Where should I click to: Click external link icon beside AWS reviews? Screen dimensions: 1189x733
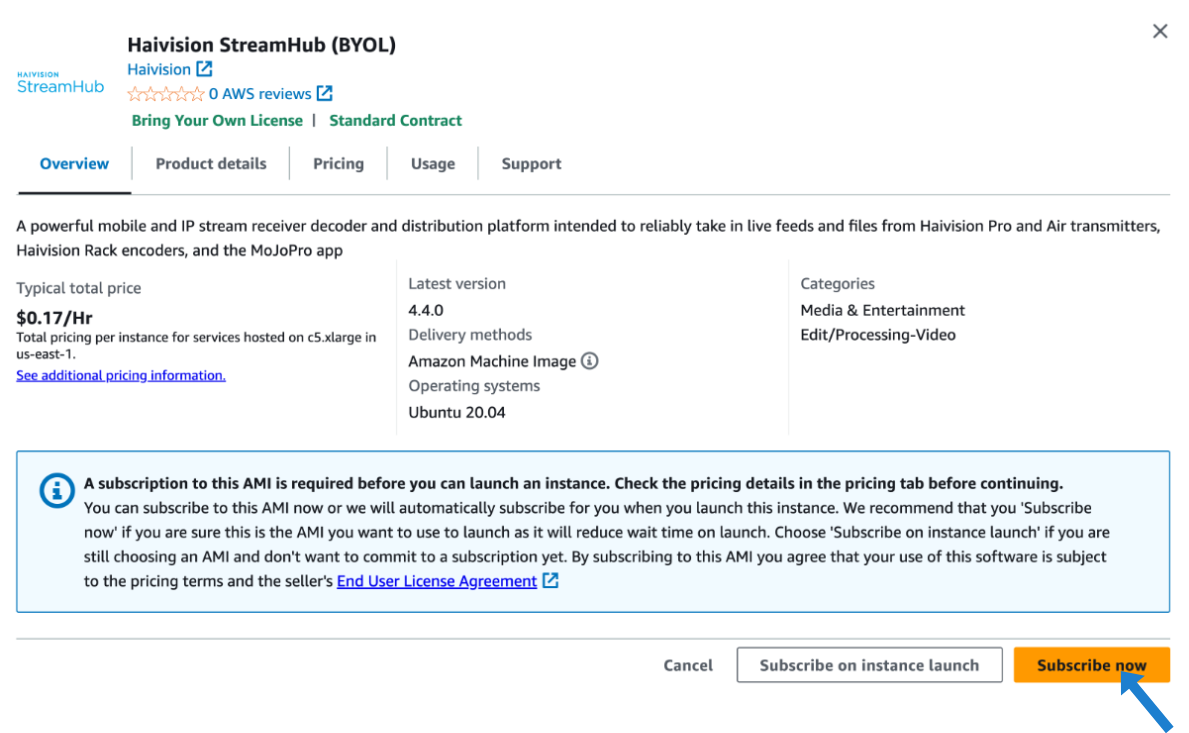click(325, 94)
